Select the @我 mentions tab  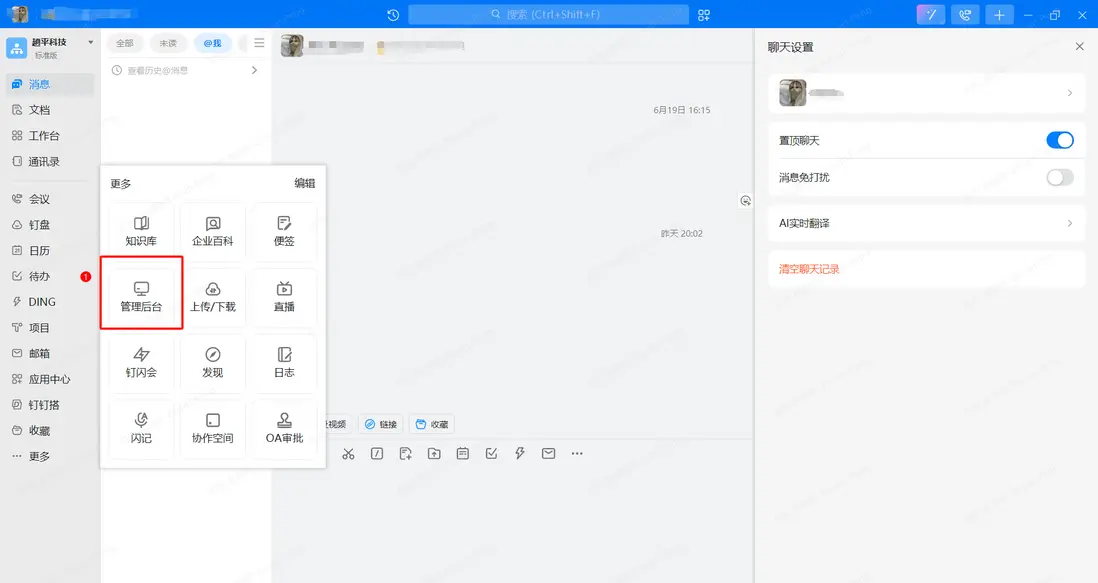211,42
